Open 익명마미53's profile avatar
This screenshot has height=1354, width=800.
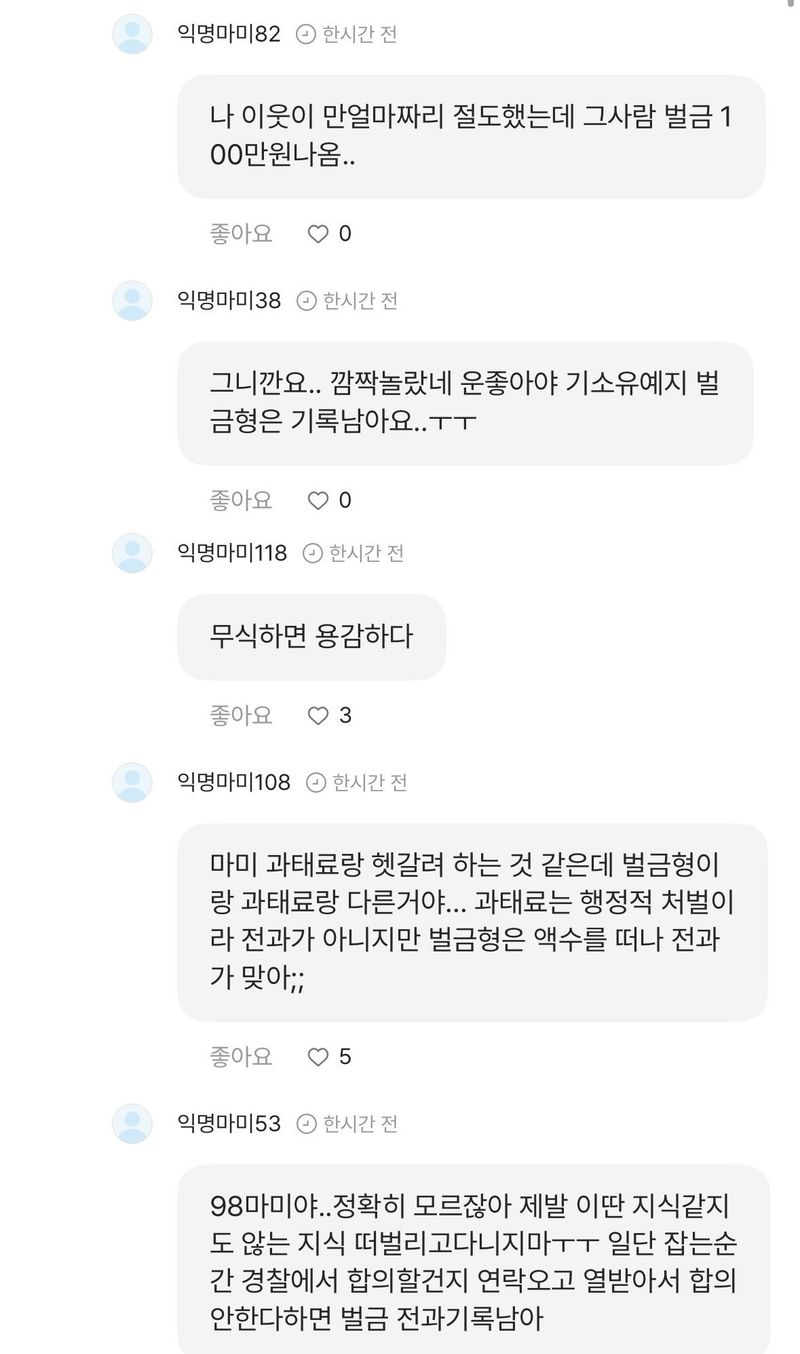click(x=132, y=1124)
